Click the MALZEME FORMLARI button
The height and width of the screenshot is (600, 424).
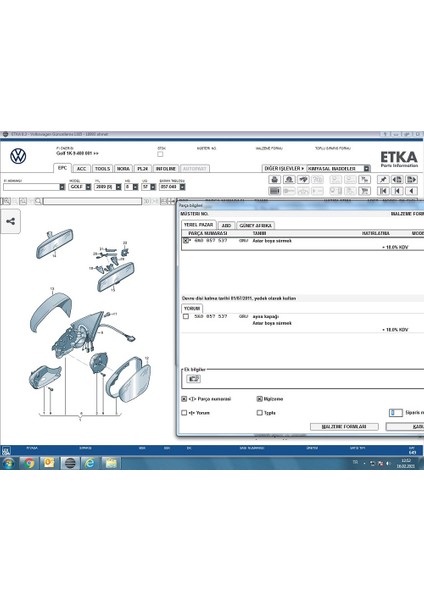[x=344, y=426]
